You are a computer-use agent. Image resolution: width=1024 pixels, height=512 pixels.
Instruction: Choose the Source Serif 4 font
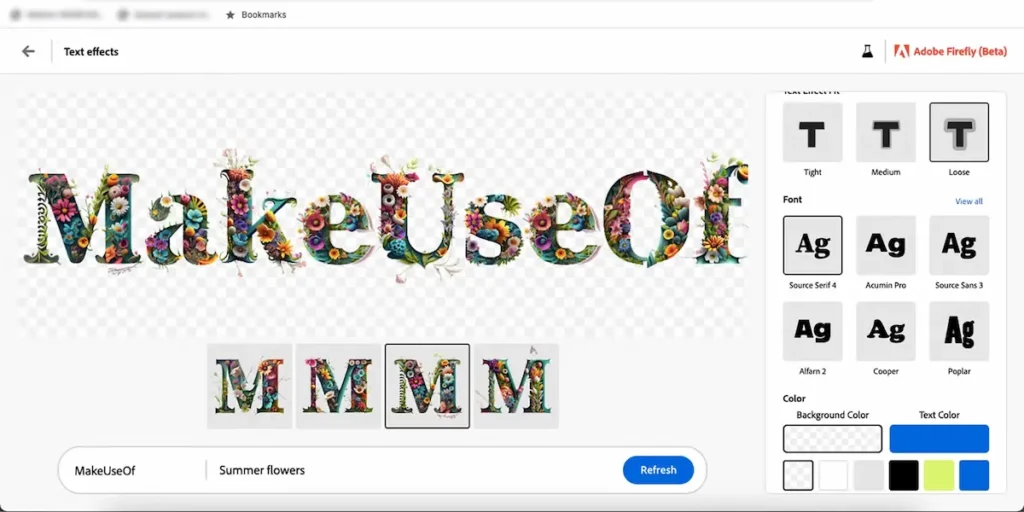812,246
